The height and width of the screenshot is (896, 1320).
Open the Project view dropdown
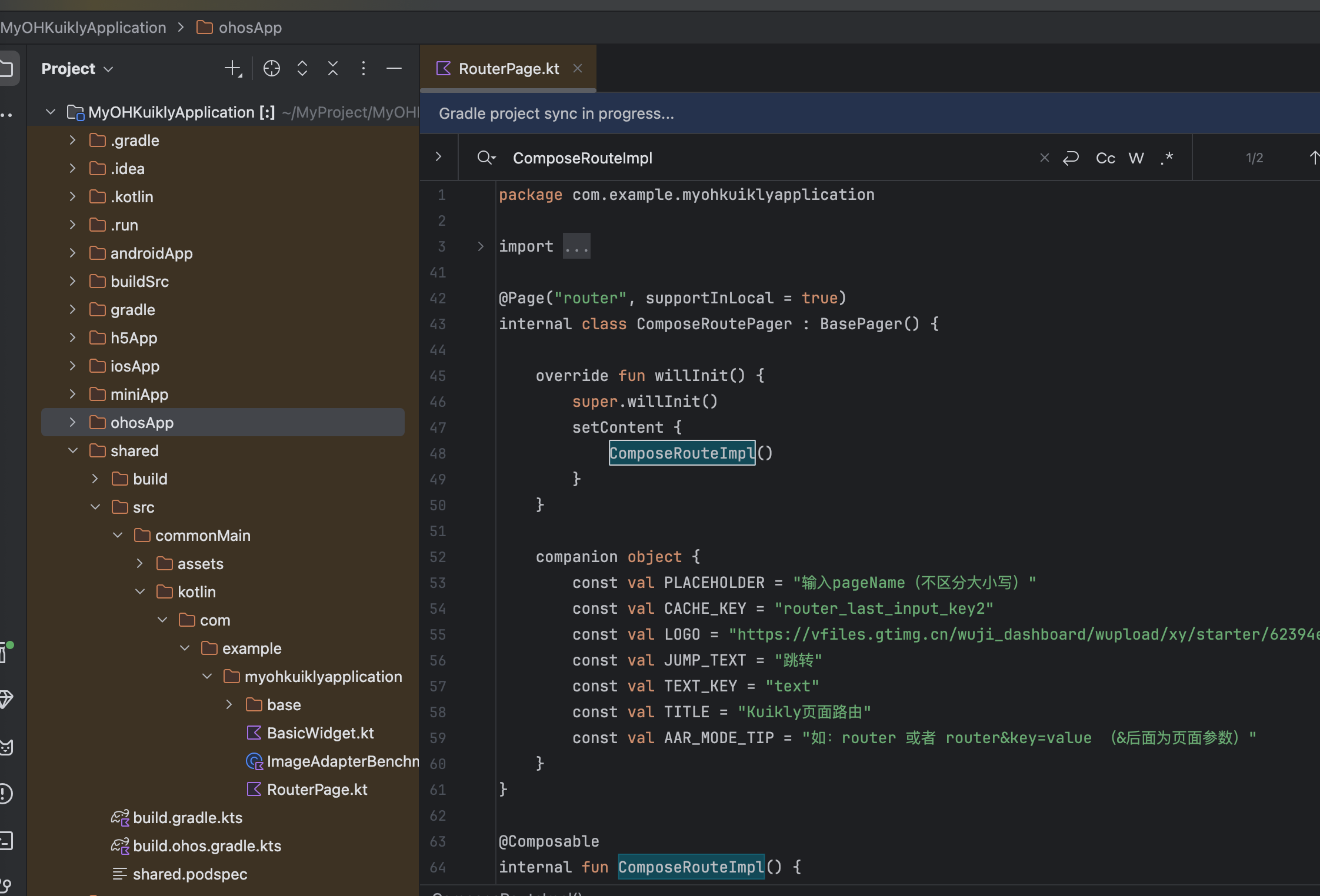point(77,69)
